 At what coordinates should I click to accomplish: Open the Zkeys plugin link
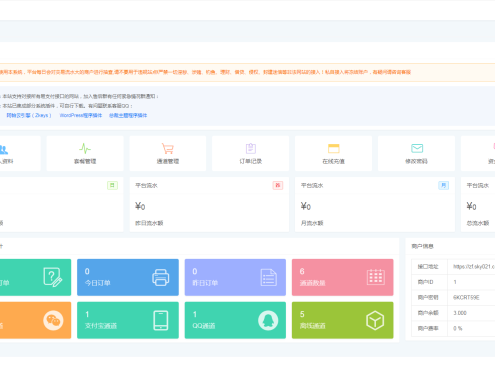pyautogui.click(x=29, y=115)
